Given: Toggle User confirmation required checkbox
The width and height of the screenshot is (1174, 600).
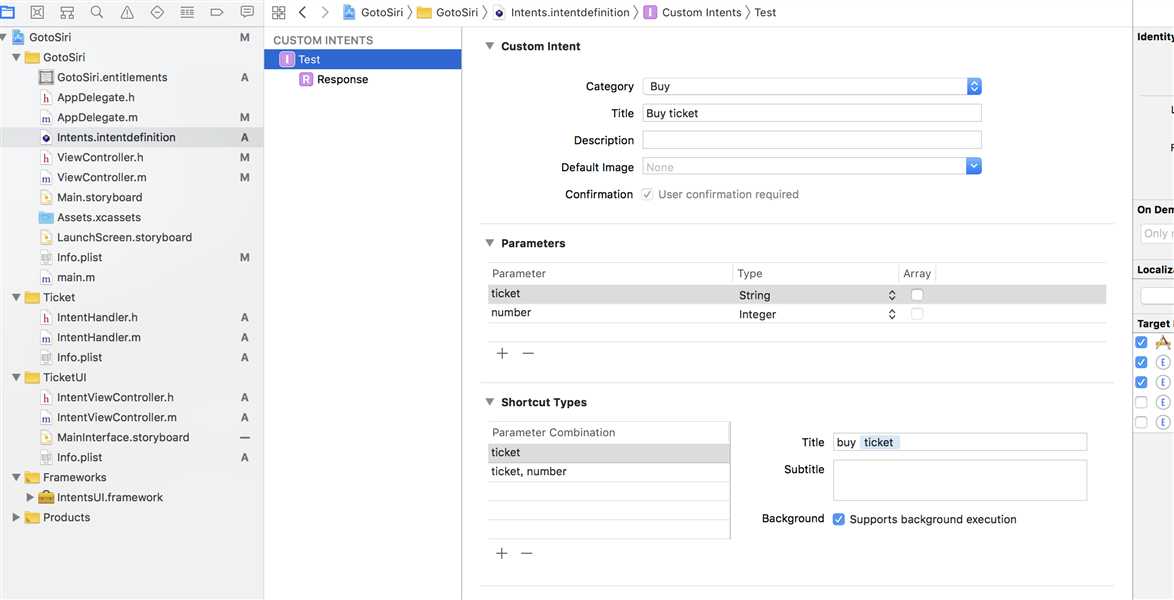Looking at the screenshot, I should (x=648, y=194).
